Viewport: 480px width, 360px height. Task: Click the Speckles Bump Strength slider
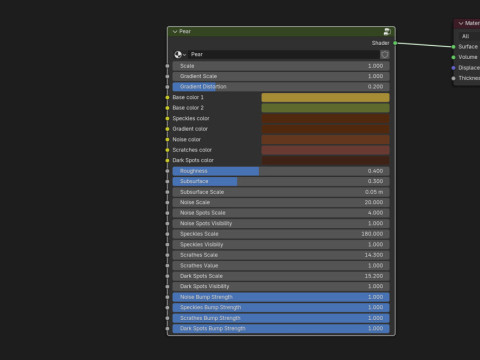tap(281, 307)
